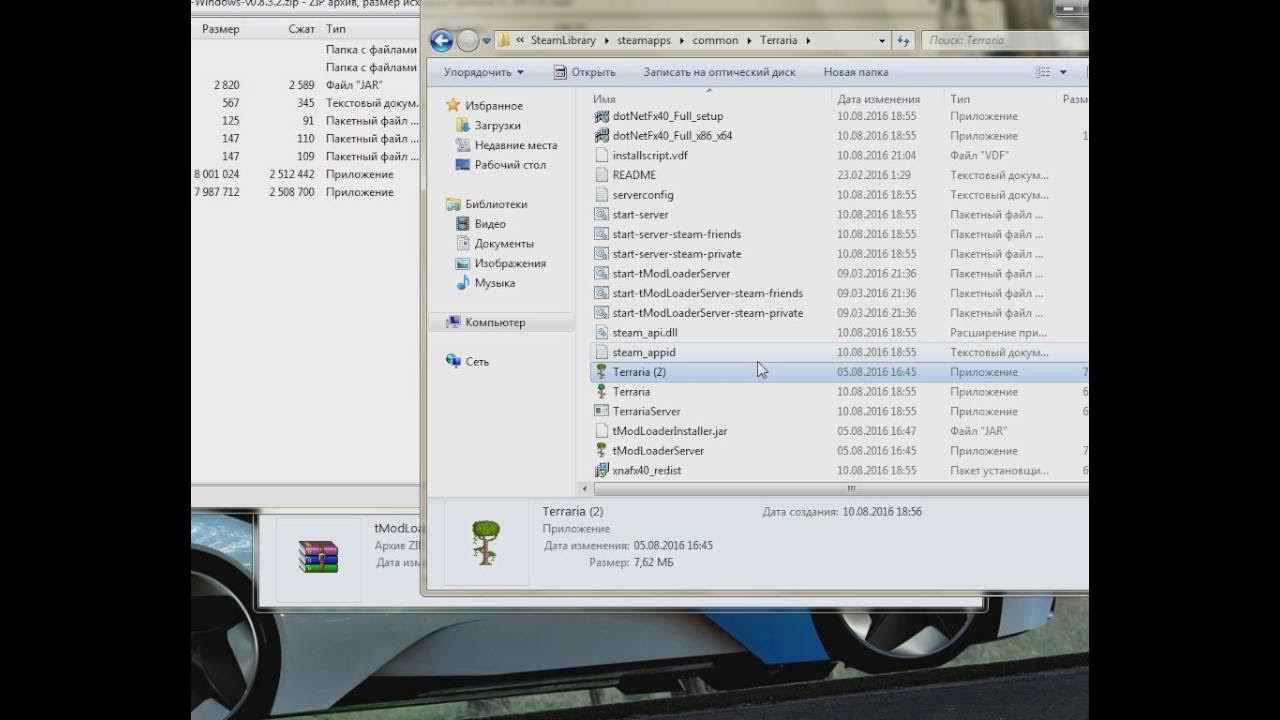1280x720 pixels.
Task: Click SteamLibrary in the address breadcrumb
Action: point(563,41)
